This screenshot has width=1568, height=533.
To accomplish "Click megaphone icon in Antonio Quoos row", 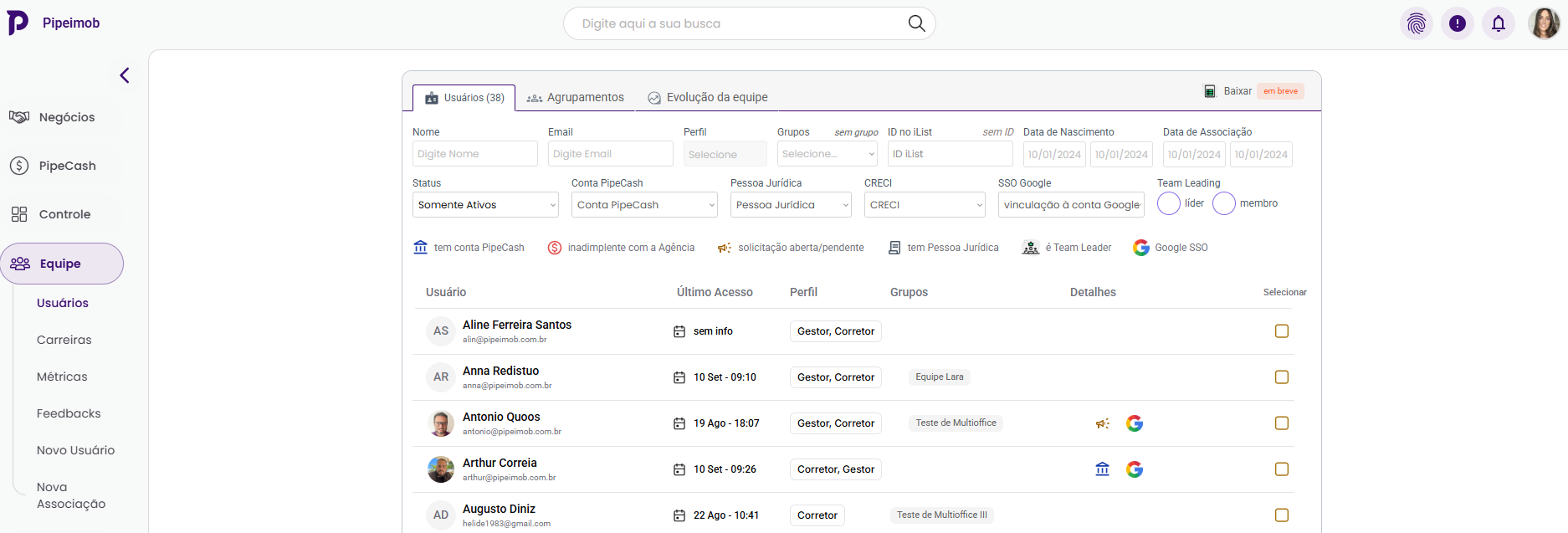I will (x=1102, y=423).
